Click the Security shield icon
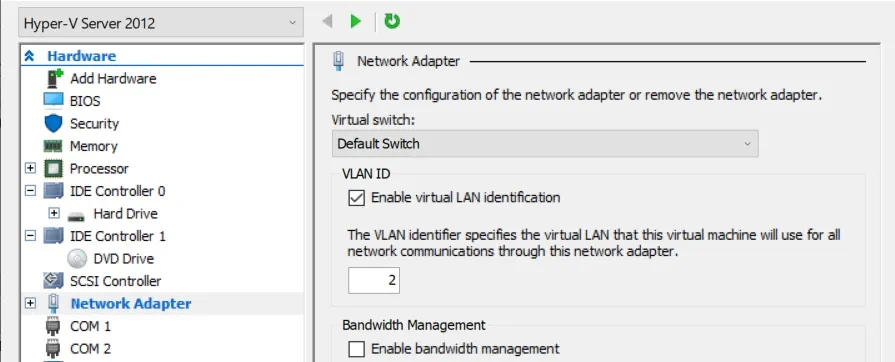The height and width of the screenshot is (362, 895). 53,123
